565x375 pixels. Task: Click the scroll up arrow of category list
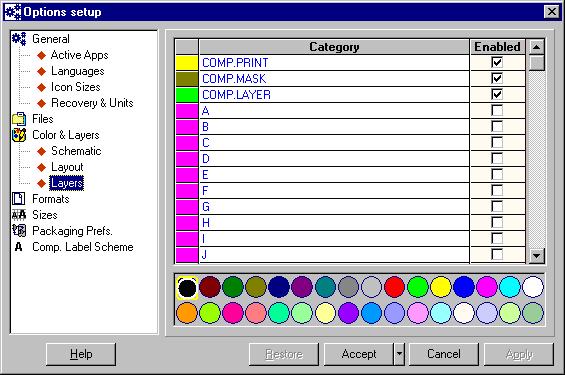click(x=537, y=47)
